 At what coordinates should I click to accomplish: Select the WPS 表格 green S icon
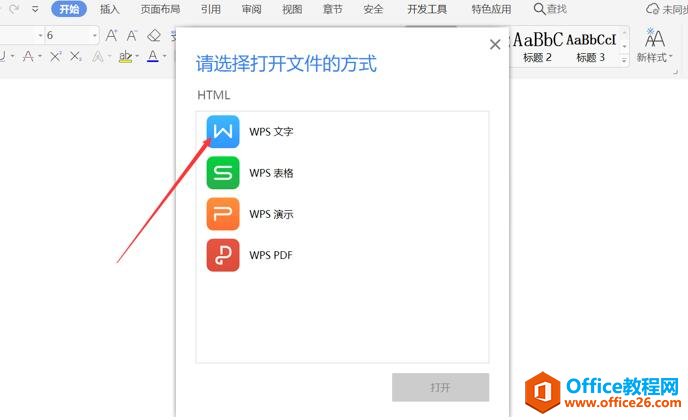point(223,173)
